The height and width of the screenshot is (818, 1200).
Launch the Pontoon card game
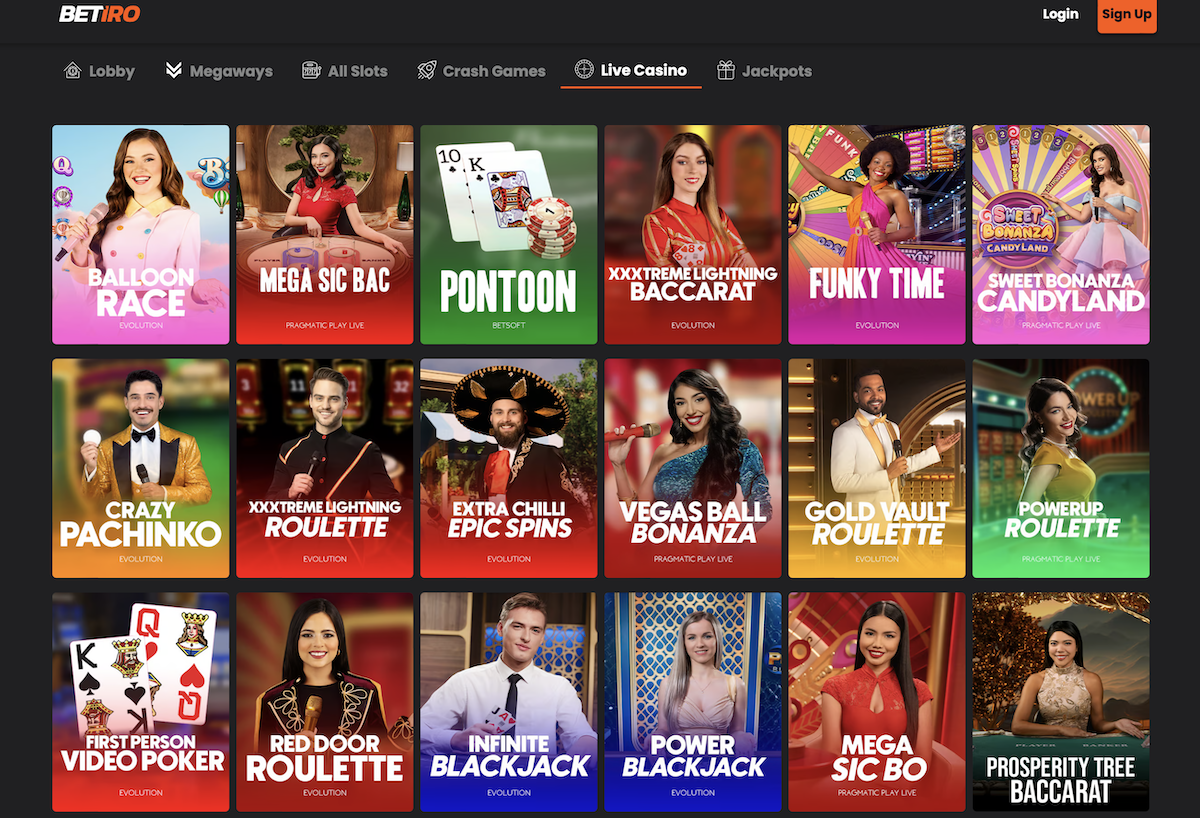509,234
